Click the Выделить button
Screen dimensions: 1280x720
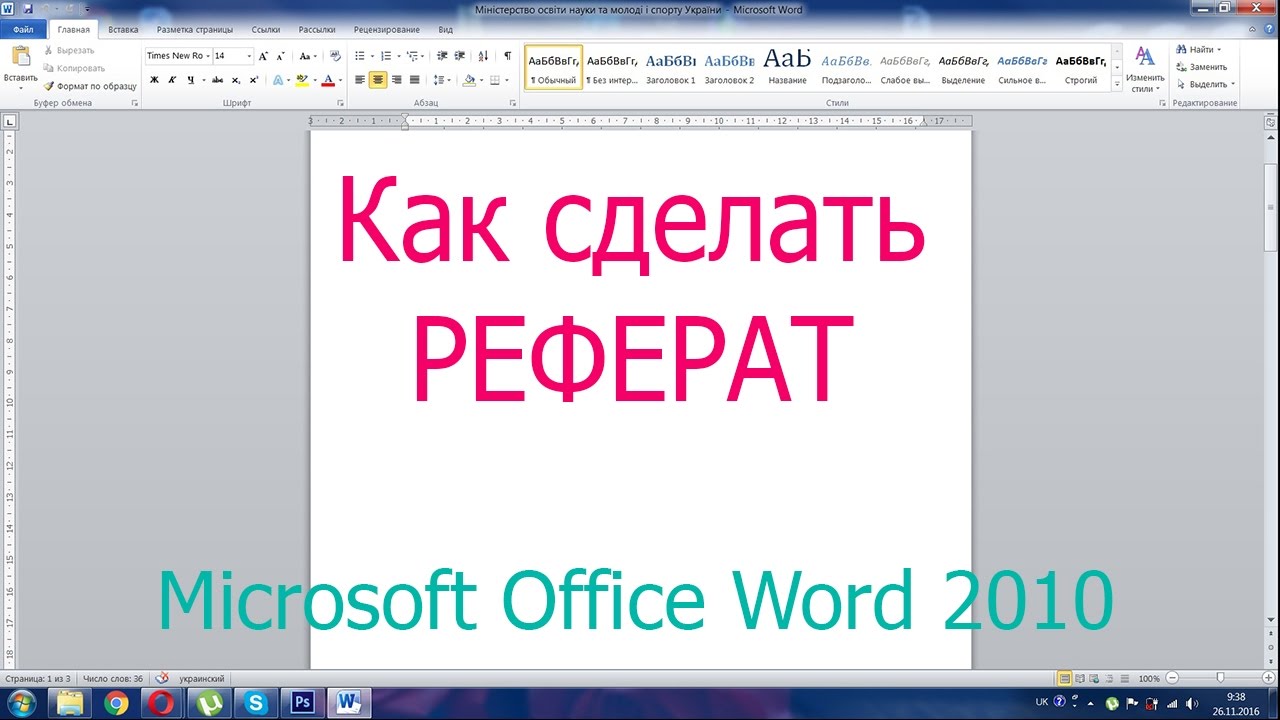[1205, 84]
